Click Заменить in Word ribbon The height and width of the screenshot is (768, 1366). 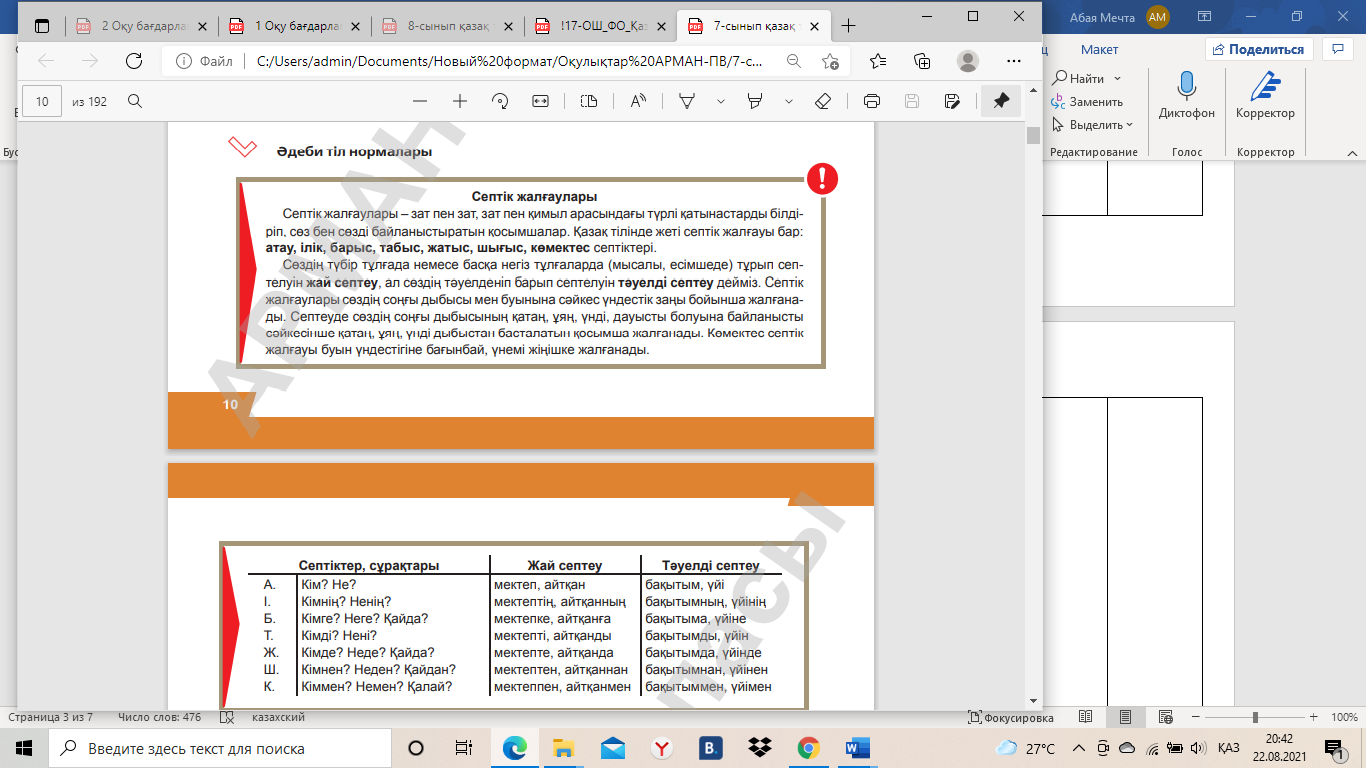click(x=1087, y=101)
